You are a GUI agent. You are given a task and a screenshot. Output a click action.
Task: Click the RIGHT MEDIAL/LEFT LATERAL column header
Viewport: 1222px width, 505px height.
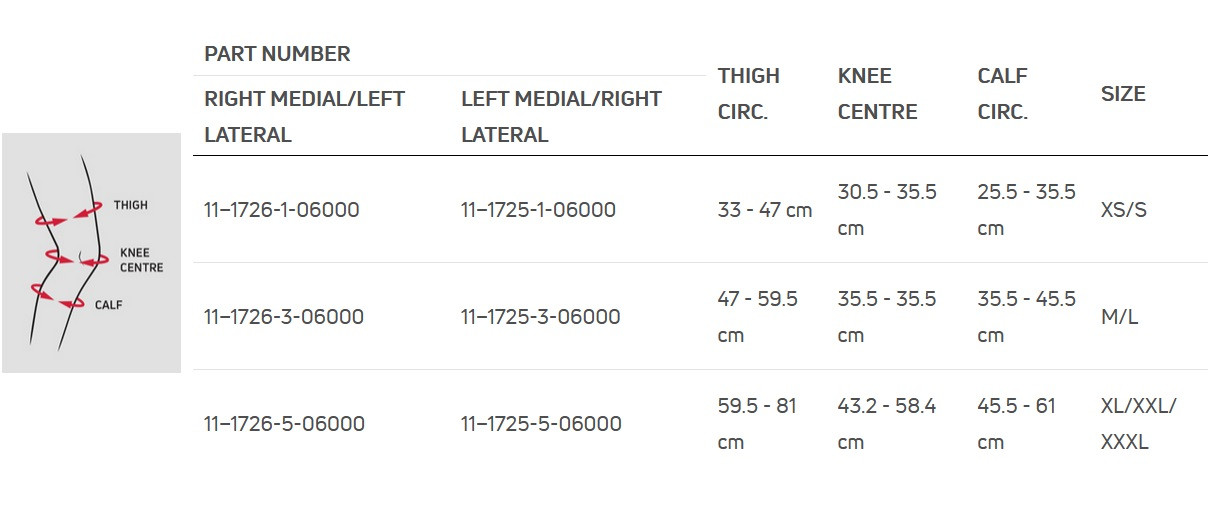pyautogui.click(x=304, y=117)
